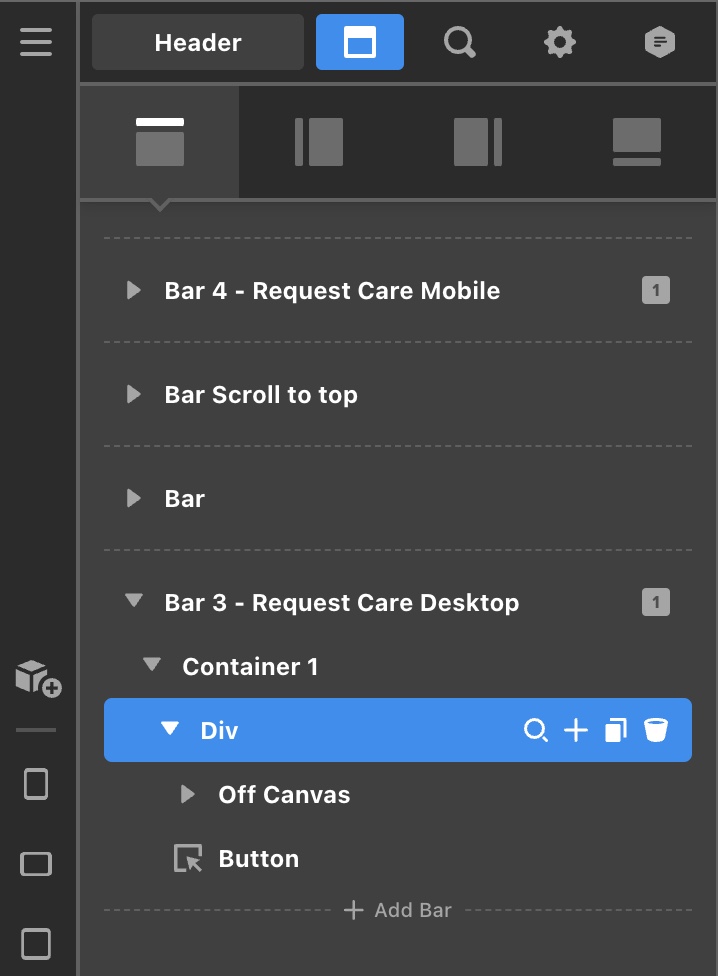Image resolution: width=718 pixels, height=976 pixels.
Task: Delete the Div with trash icon
Action: coord(656,731)
